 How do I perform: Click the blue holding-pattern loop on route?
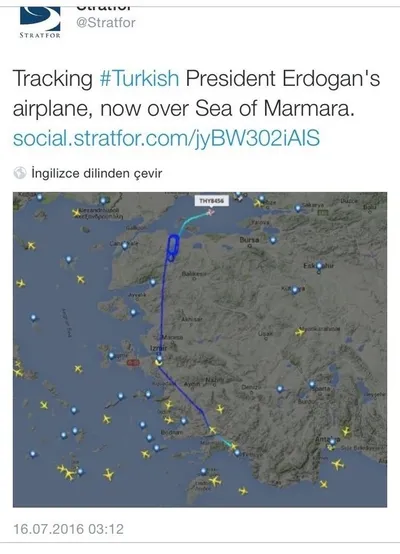173,247
